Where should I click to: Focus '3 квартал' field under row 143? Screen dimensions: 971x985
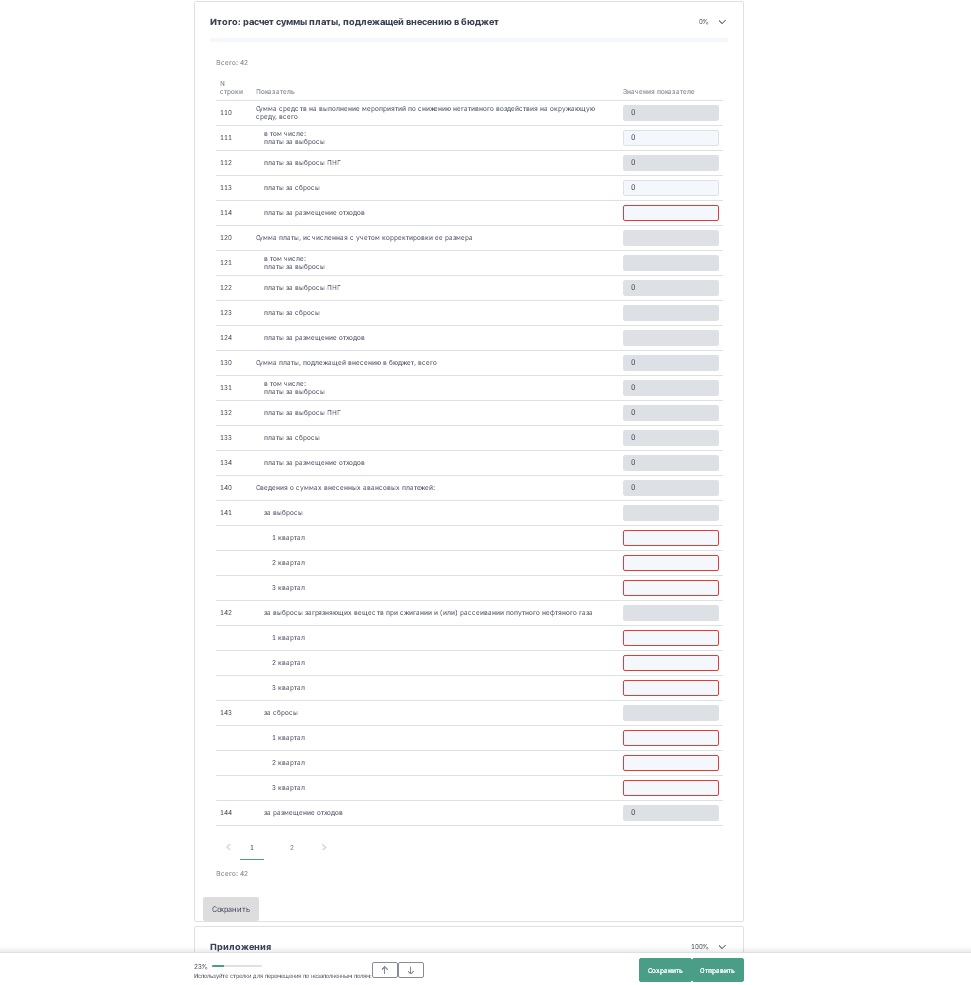click(670, 788)
